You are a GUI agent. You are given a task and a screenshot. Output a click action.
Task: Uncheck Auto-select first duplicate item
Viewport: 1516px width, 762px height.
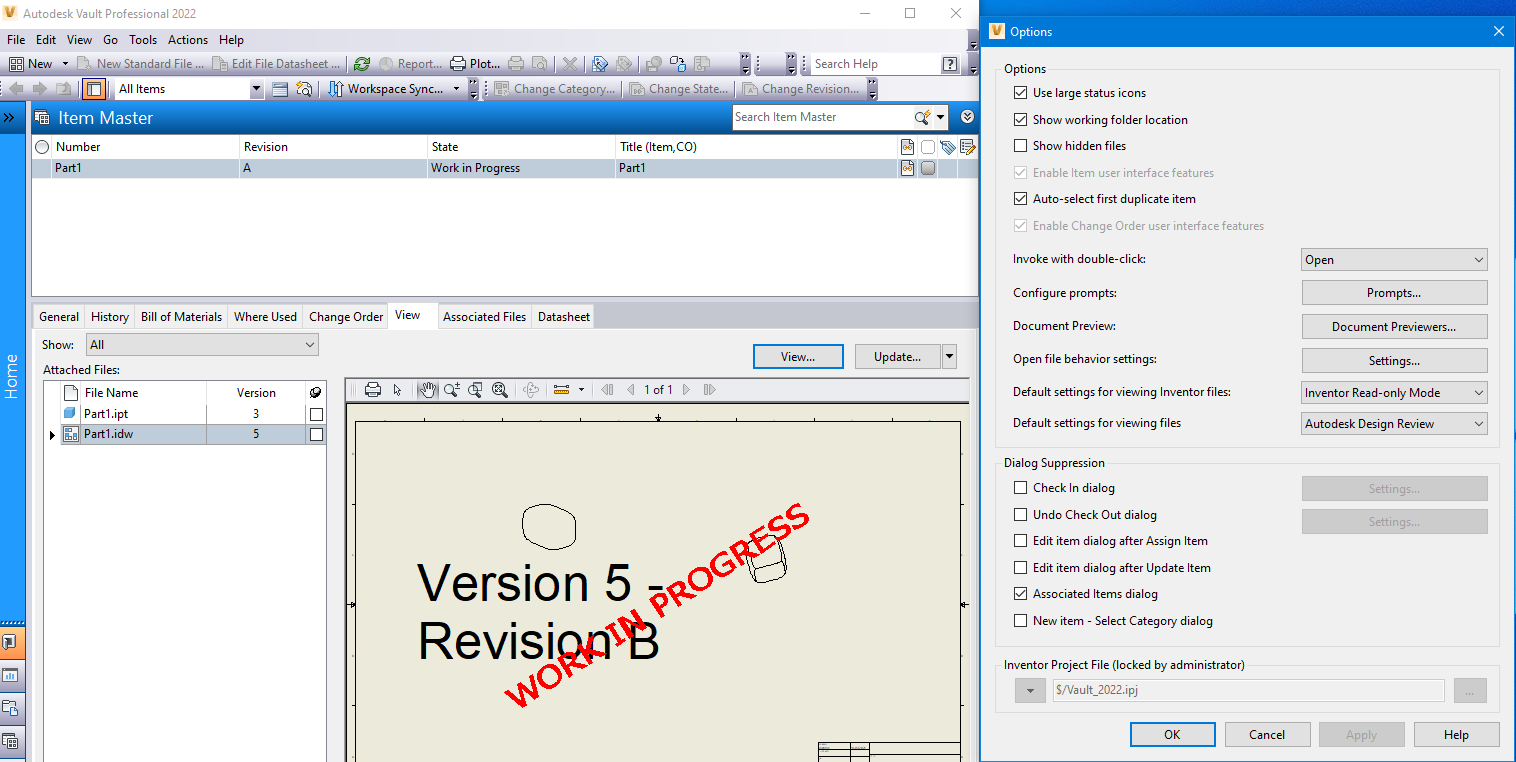click(1021, 199)
